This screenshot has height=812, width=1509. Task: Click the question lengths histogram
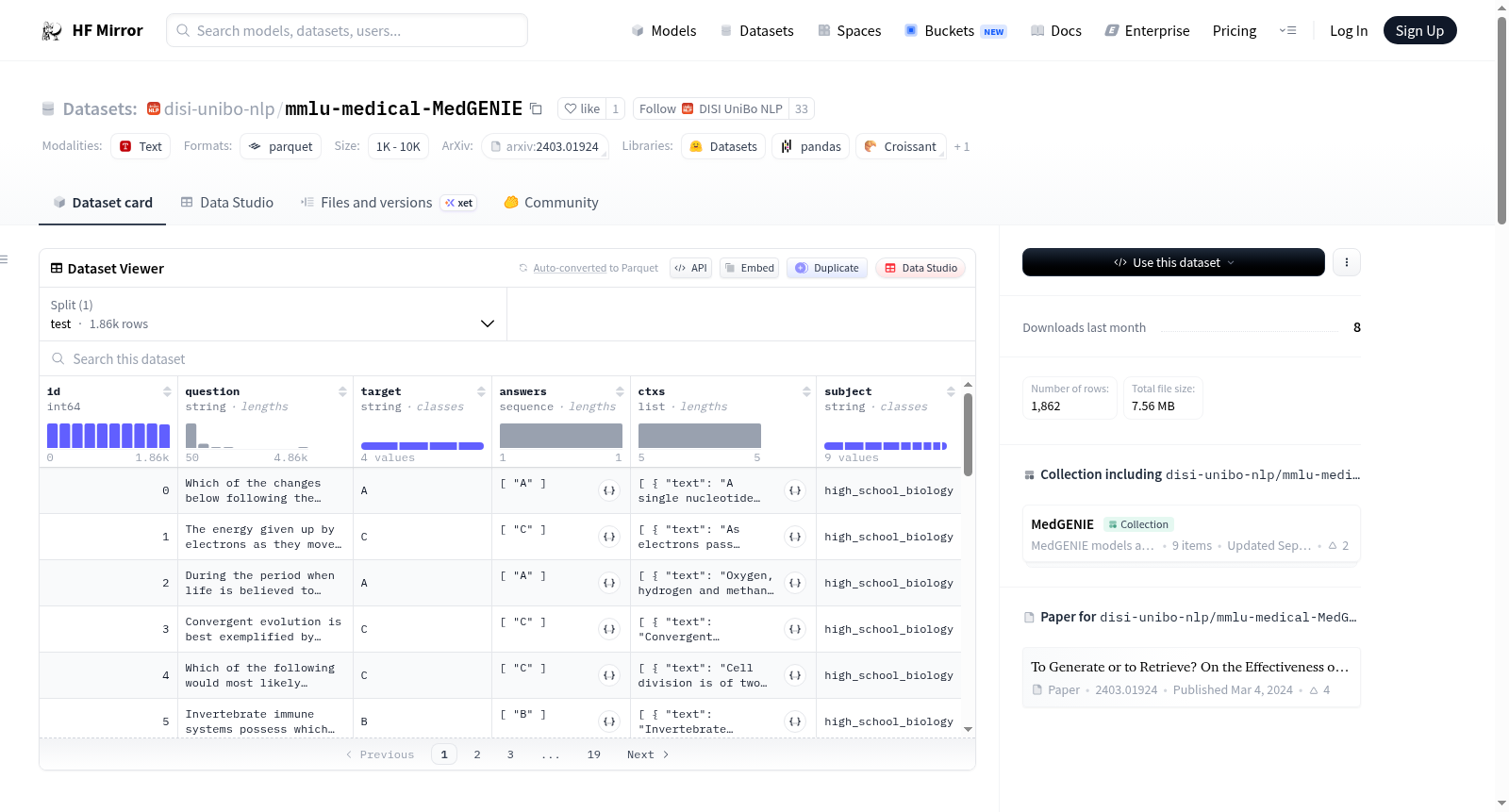247,436
